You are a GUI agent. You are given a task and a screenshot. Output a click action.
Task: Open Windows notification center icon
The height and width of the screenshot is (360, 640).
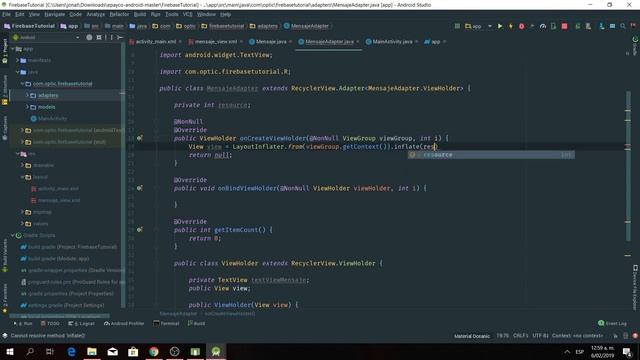tap(627, 351)
